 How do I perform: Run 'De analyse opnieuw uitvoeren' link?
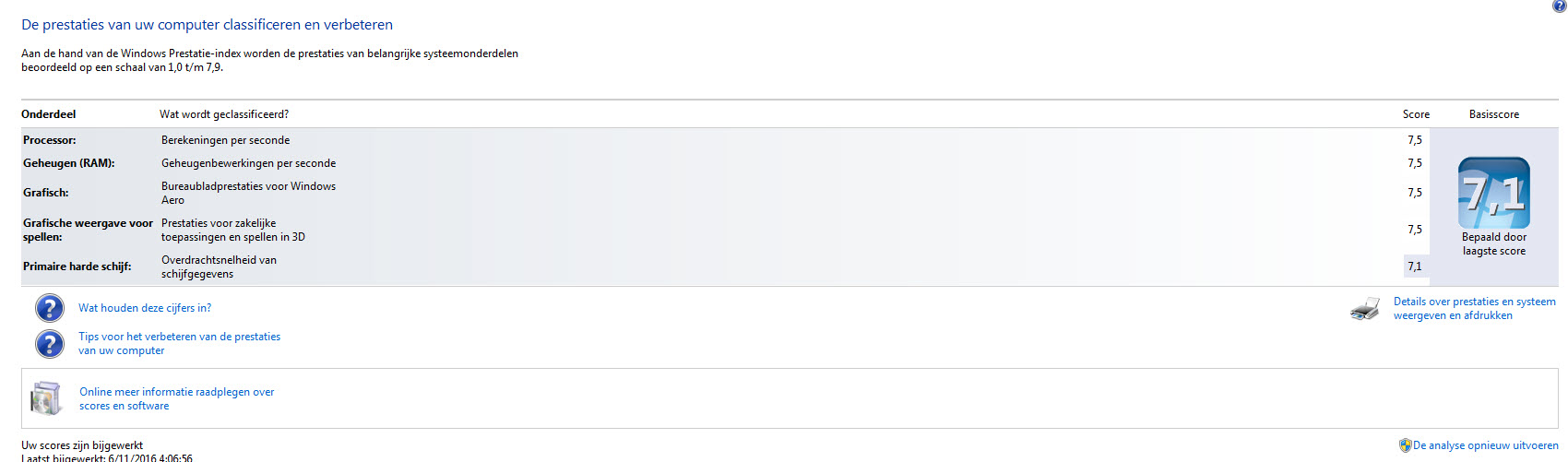1486,445
